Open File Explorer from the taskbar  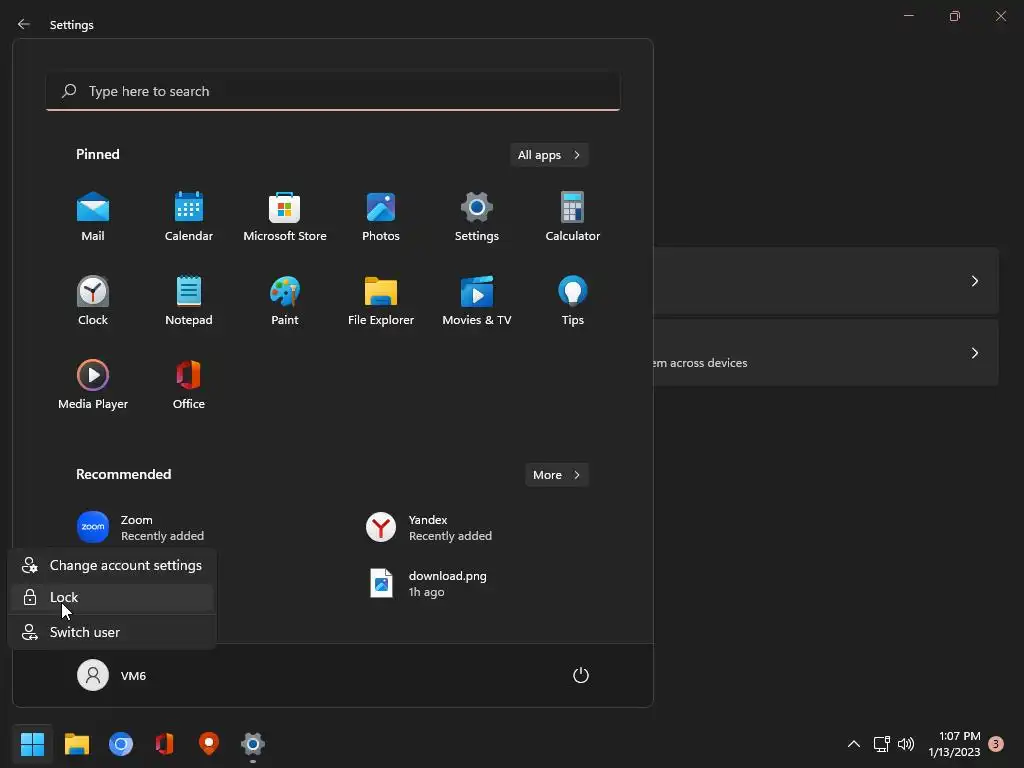click(x=76, y=744)
